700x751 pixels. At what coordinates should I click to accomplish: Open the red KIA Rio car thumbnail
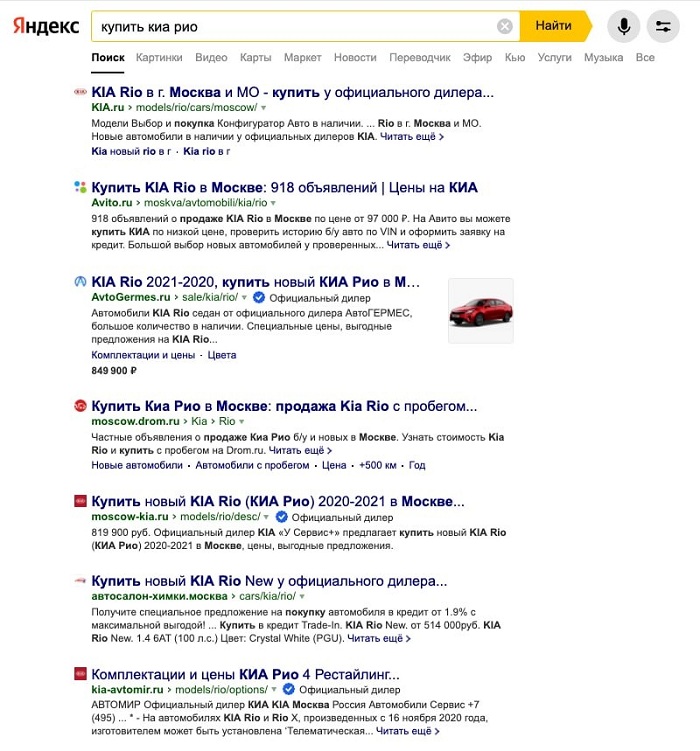[481, 310]
